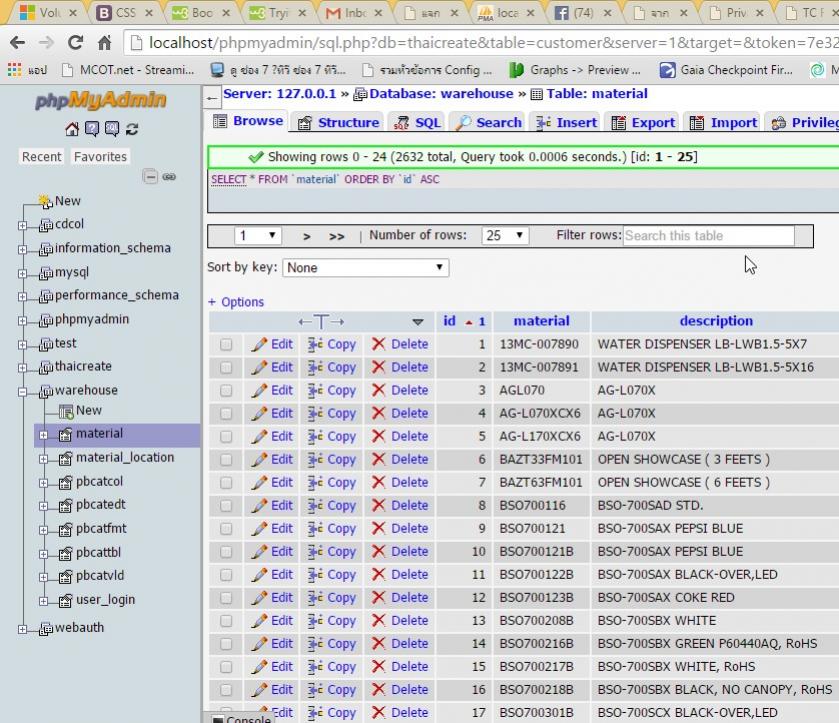Expand the thaicreate database tree node
839x723 pixels.
22,367
